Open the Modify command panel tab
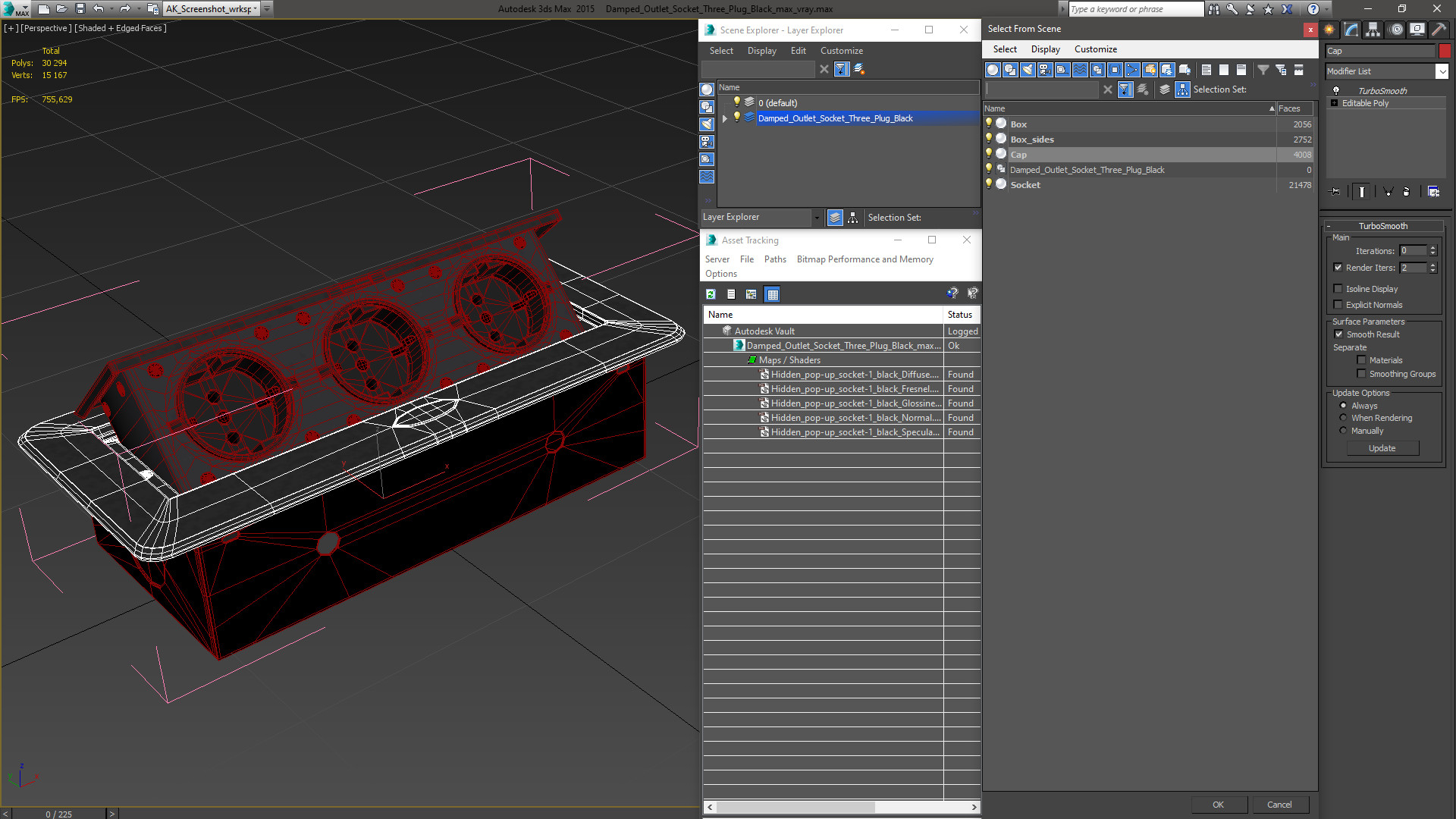The image size is (1456, 819). tap(1351, 30)
